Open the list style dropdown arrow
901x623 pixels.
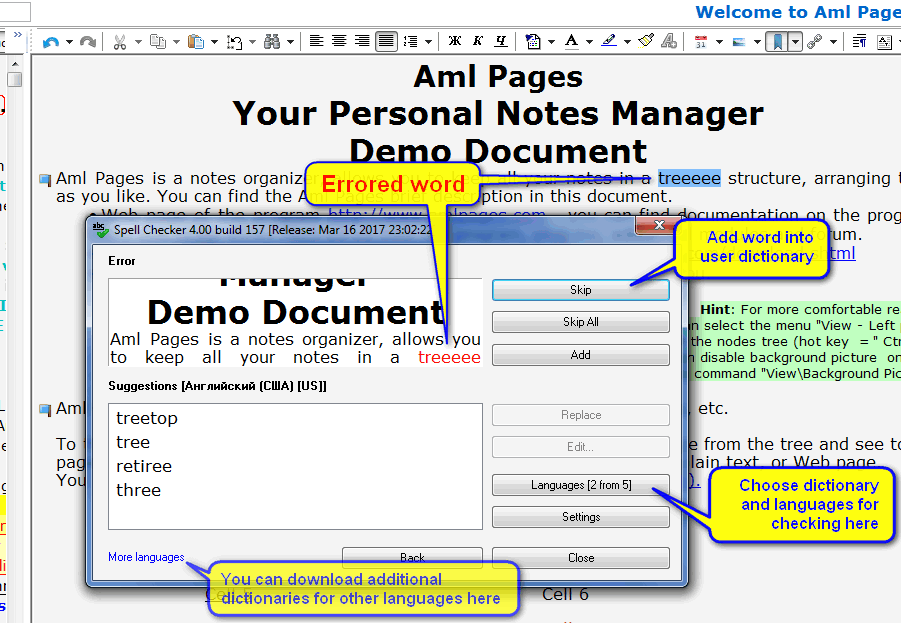428,42
